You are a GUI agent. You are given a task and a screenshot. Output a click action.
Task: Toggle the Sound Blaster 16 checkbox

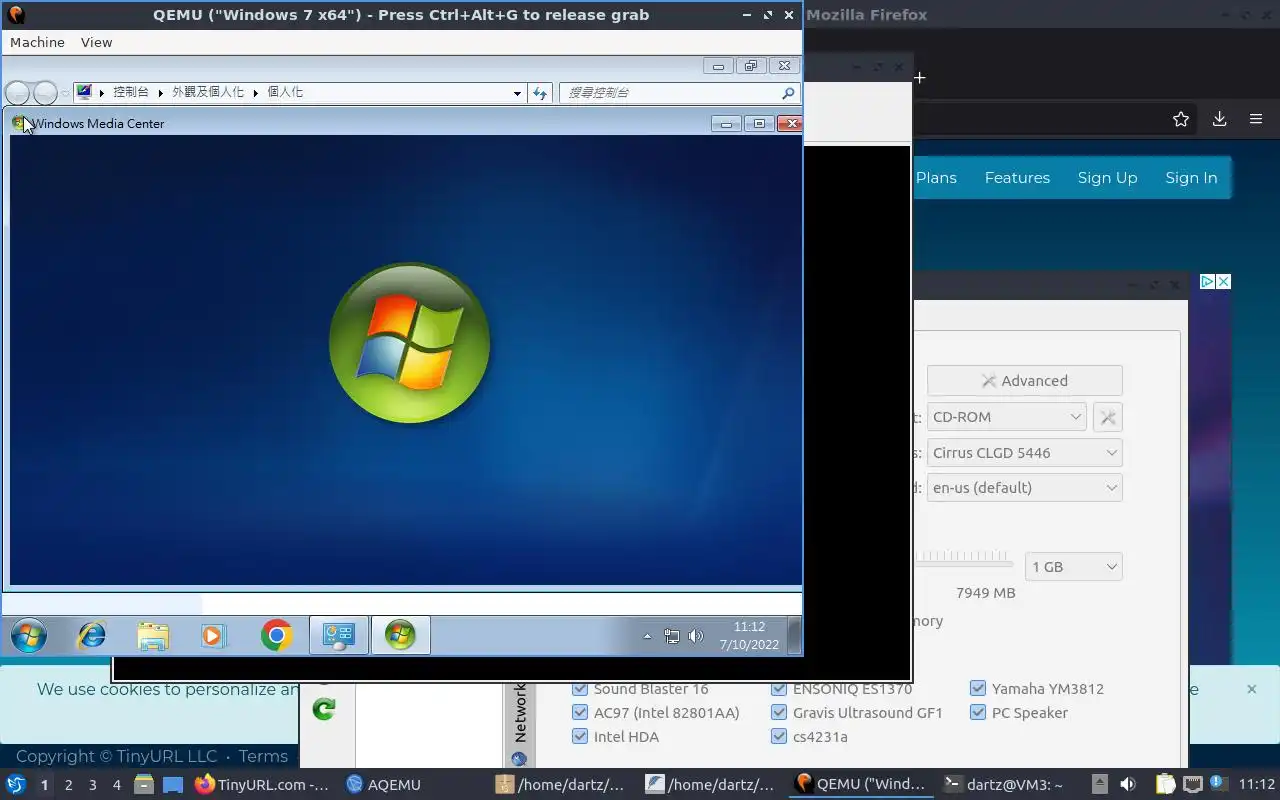point(580,688)
